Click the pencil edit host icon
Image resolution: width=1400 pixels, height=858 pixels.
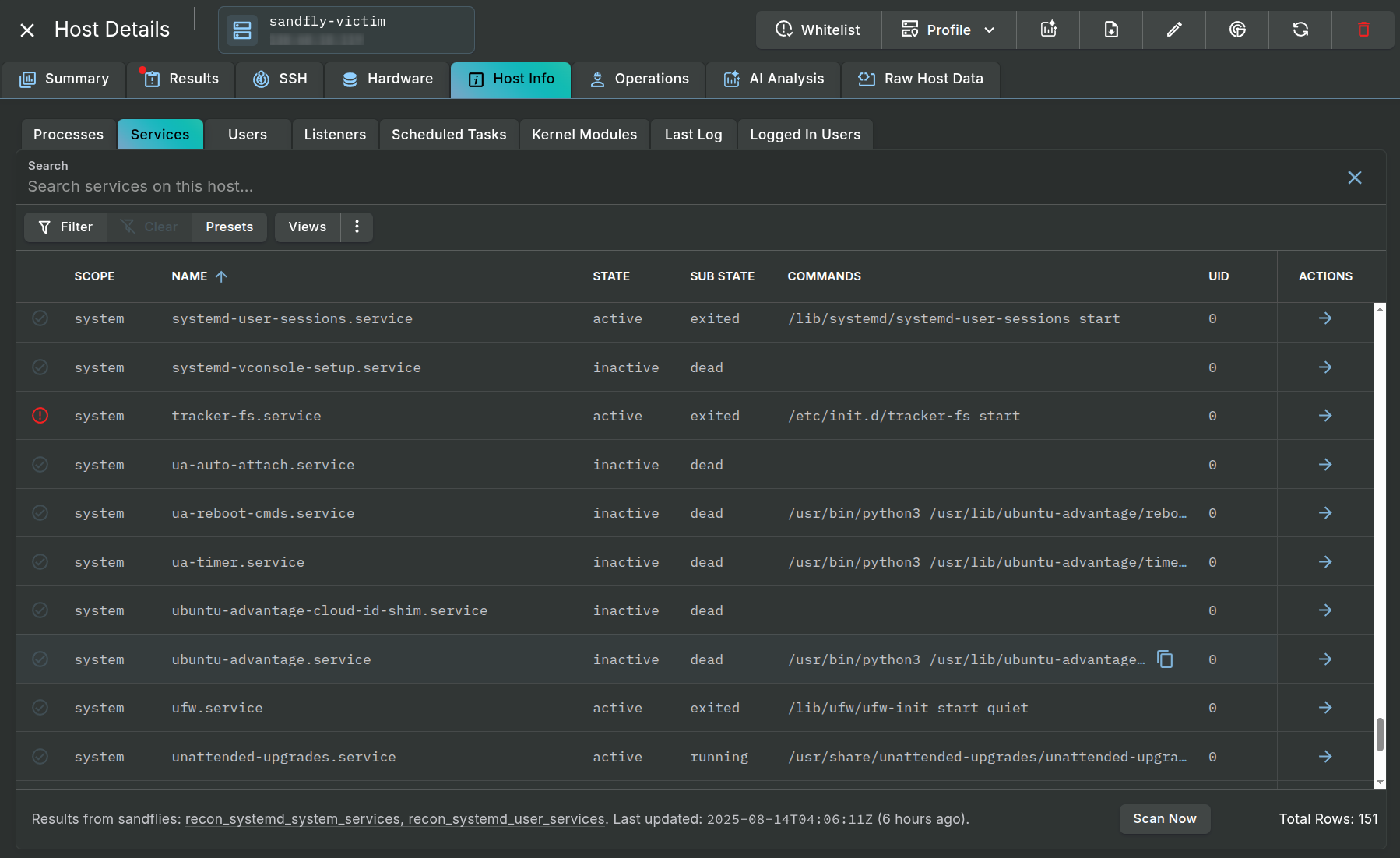pyautogui.click(x=1174, y=30)
